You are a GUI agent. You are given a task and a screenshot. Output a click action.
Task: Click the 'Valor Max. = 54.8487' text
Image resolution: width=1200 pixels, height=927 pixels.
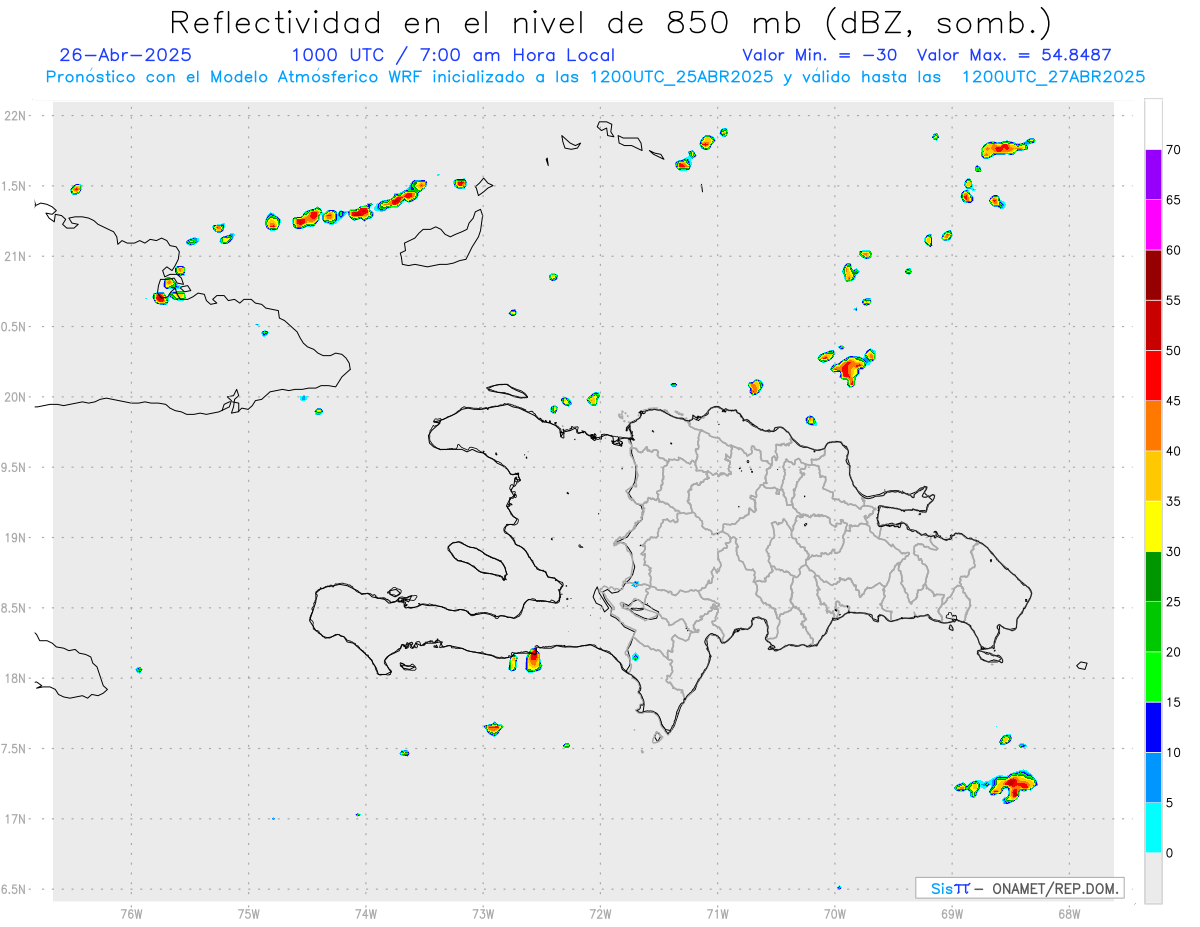1014,55
